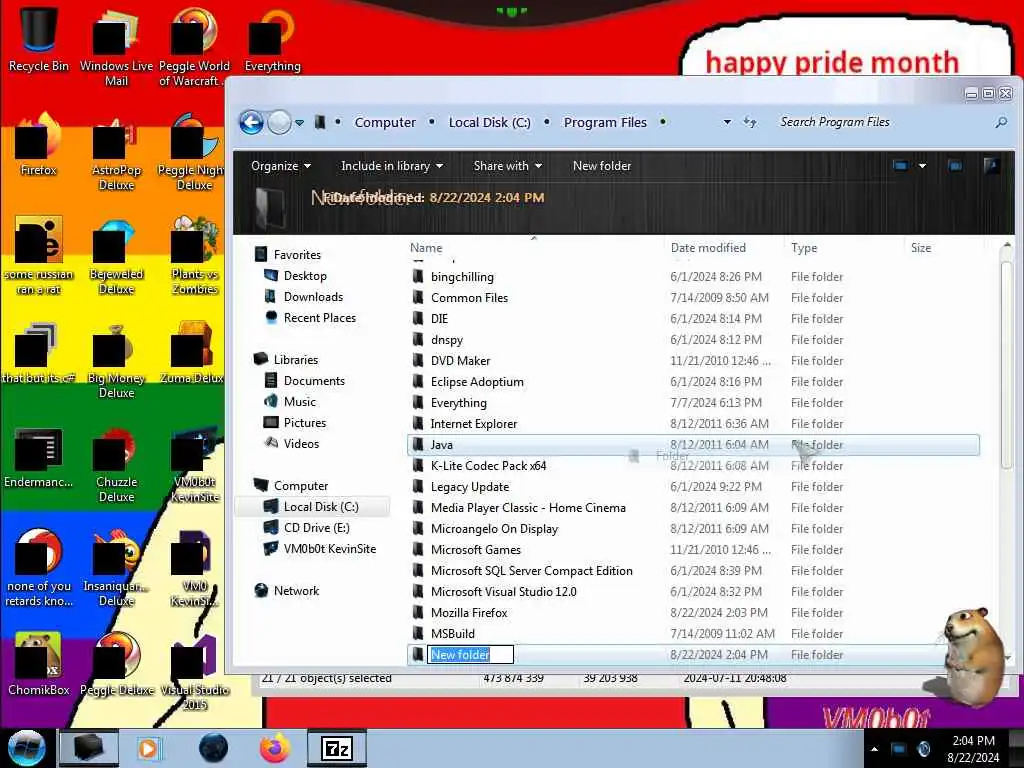Viewport: 1024px width, 768px height.
Task: Open the address bar history dropdown arrow
Action: click(x=727, y=122)
